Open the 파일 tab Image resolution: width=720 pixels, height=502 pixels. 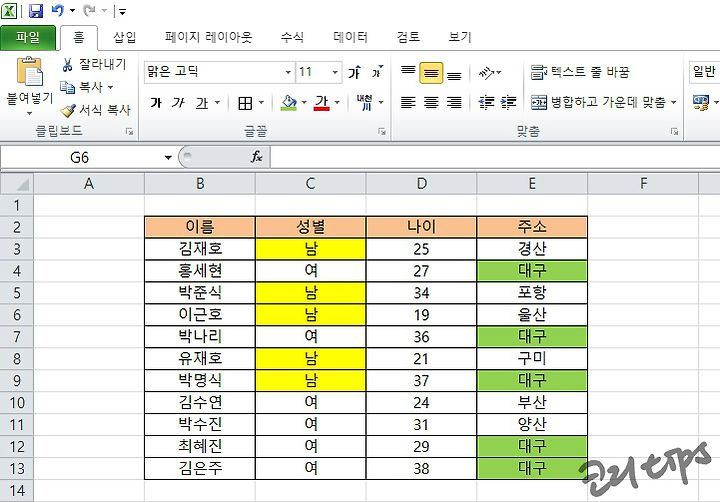28,37
